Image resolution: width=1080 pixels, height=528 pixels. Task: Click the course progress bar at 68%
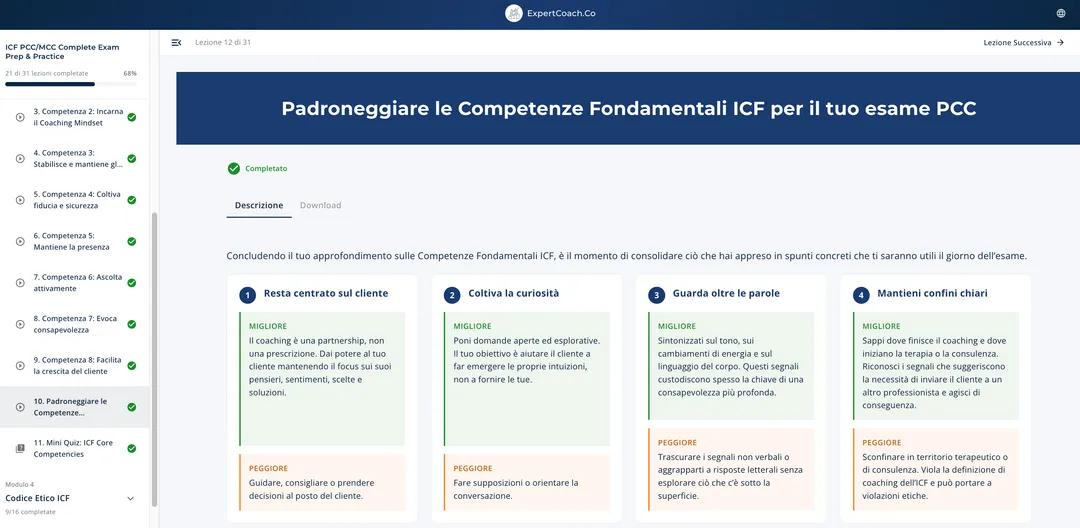tap(71, 84)
